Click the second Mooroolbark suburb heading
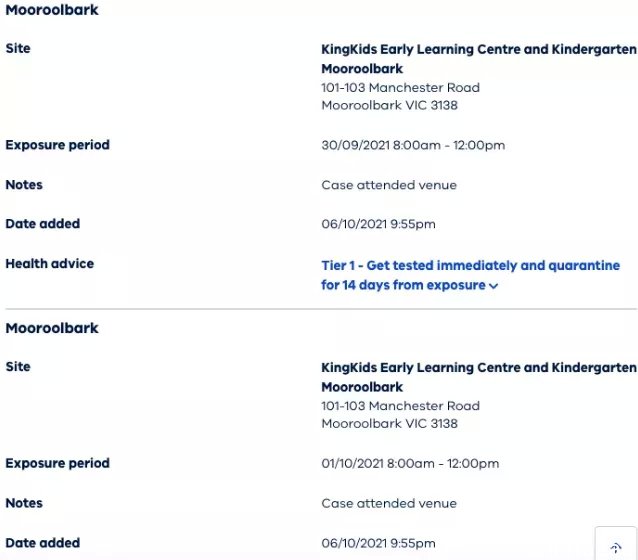The image size is (638, 560). click(x=52, y=328)
